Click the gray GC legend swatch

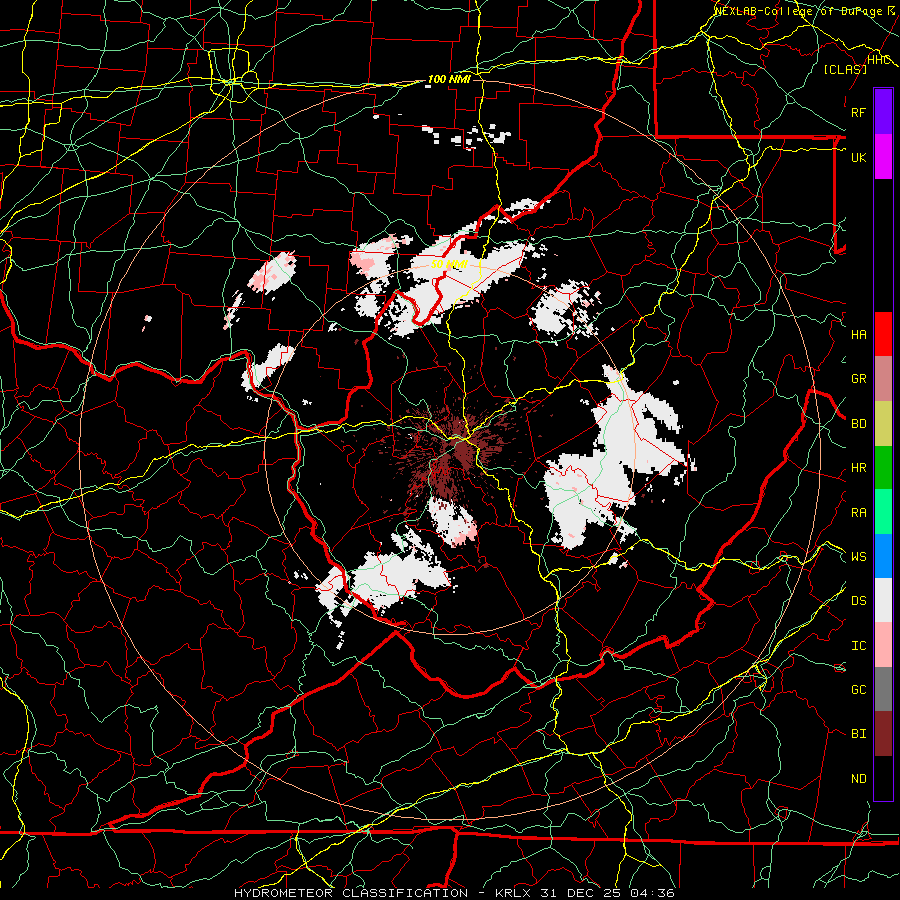click(883, 689)
